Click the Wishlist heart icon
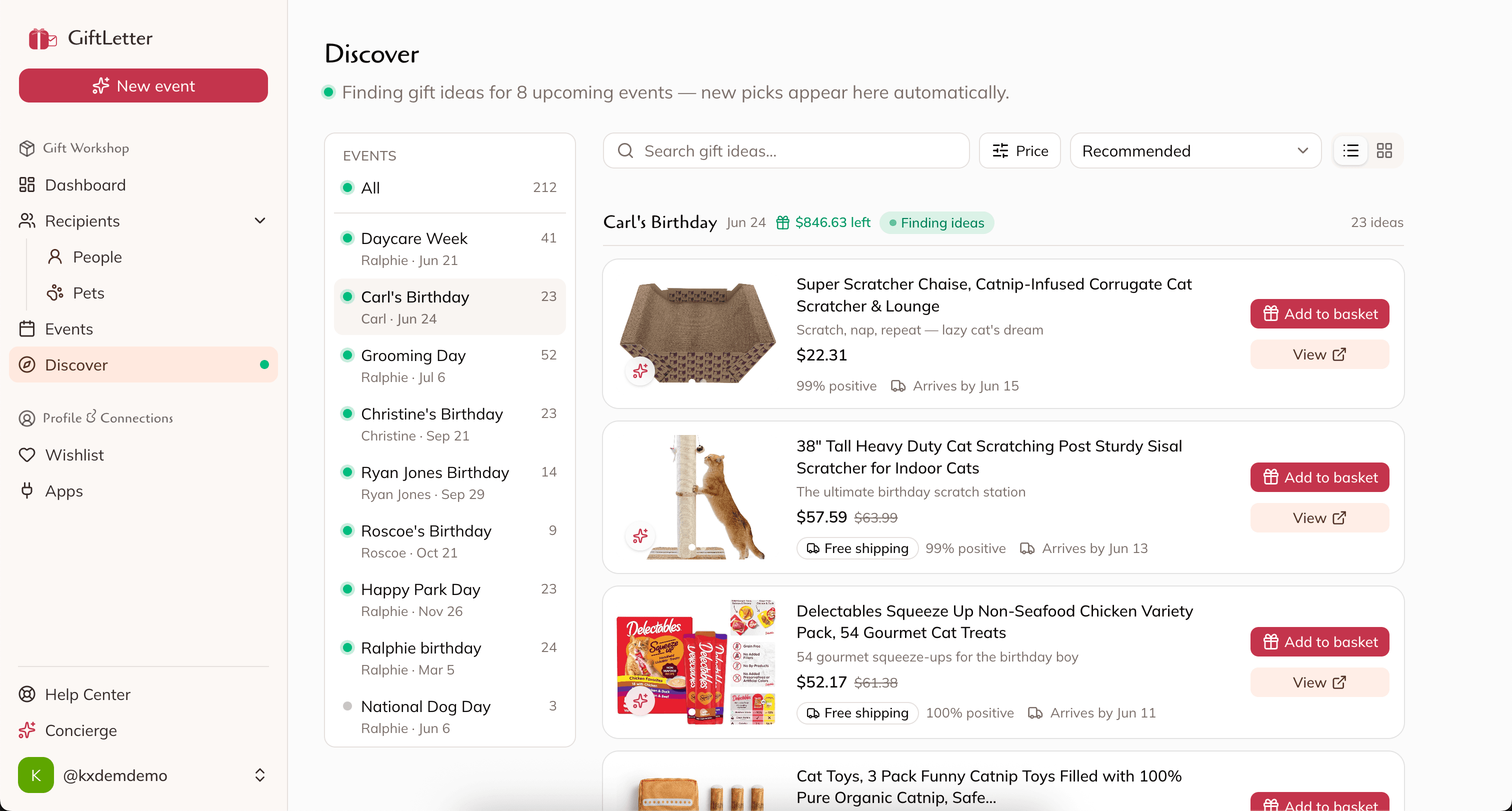The width and height of the screenshot is (1512, 811). coord(27,455)
